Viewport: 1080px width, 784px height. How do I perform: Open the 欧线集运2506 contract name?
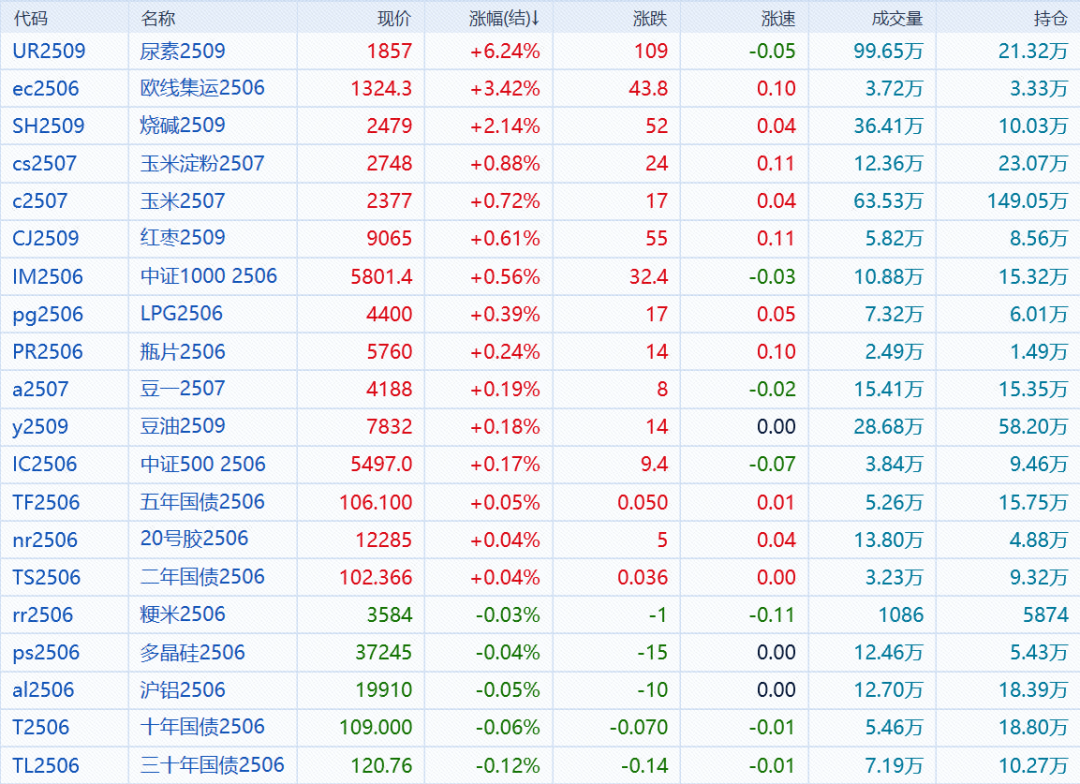tap(202, 88)
